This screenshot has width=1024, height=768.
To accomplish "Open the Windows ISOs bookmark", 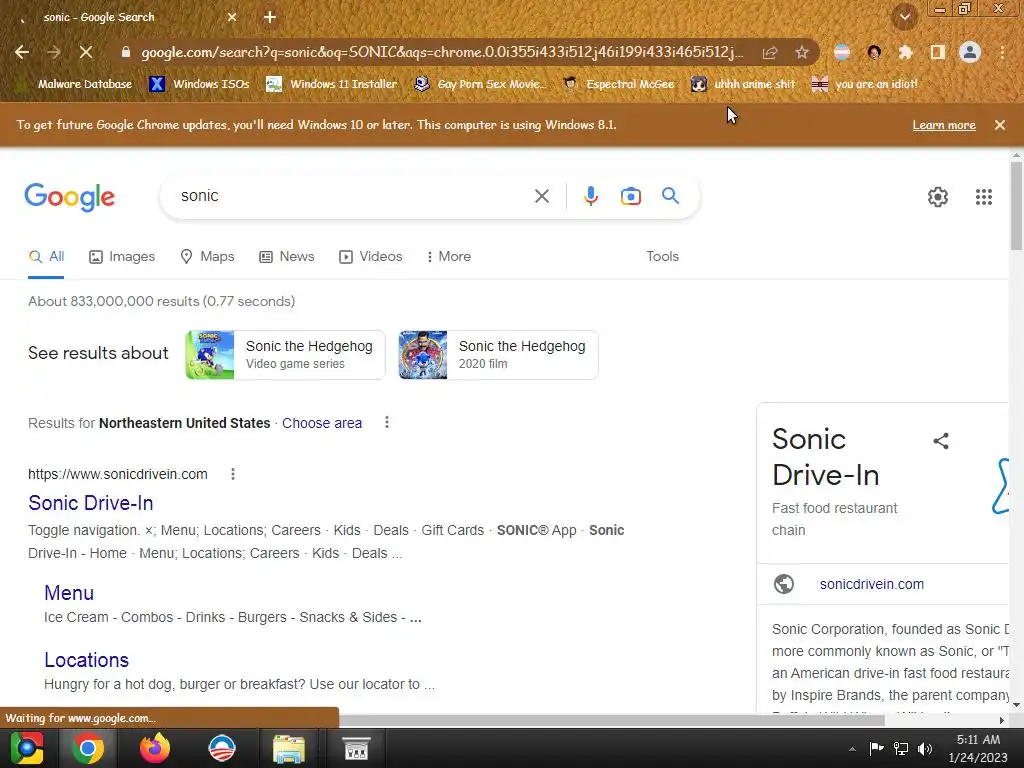I will point(199,84).
